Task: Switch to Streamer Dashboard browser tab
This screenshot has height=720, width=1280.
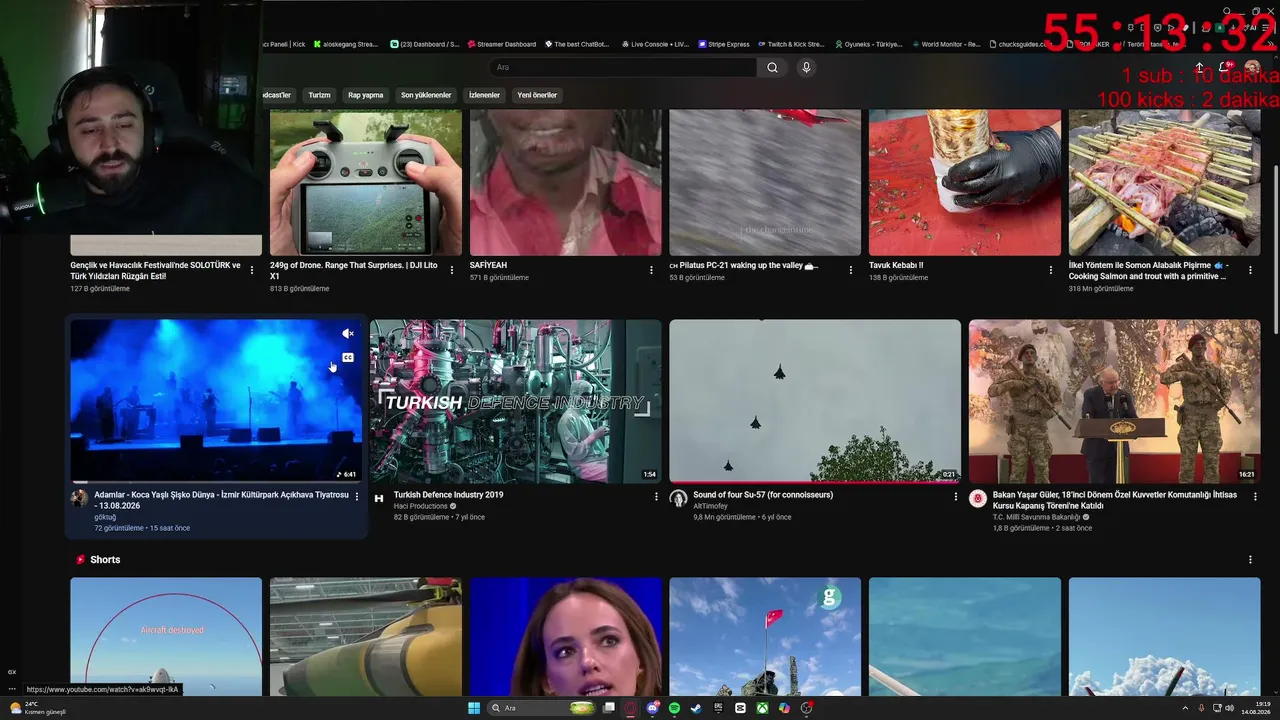Action: pos(501,44)
